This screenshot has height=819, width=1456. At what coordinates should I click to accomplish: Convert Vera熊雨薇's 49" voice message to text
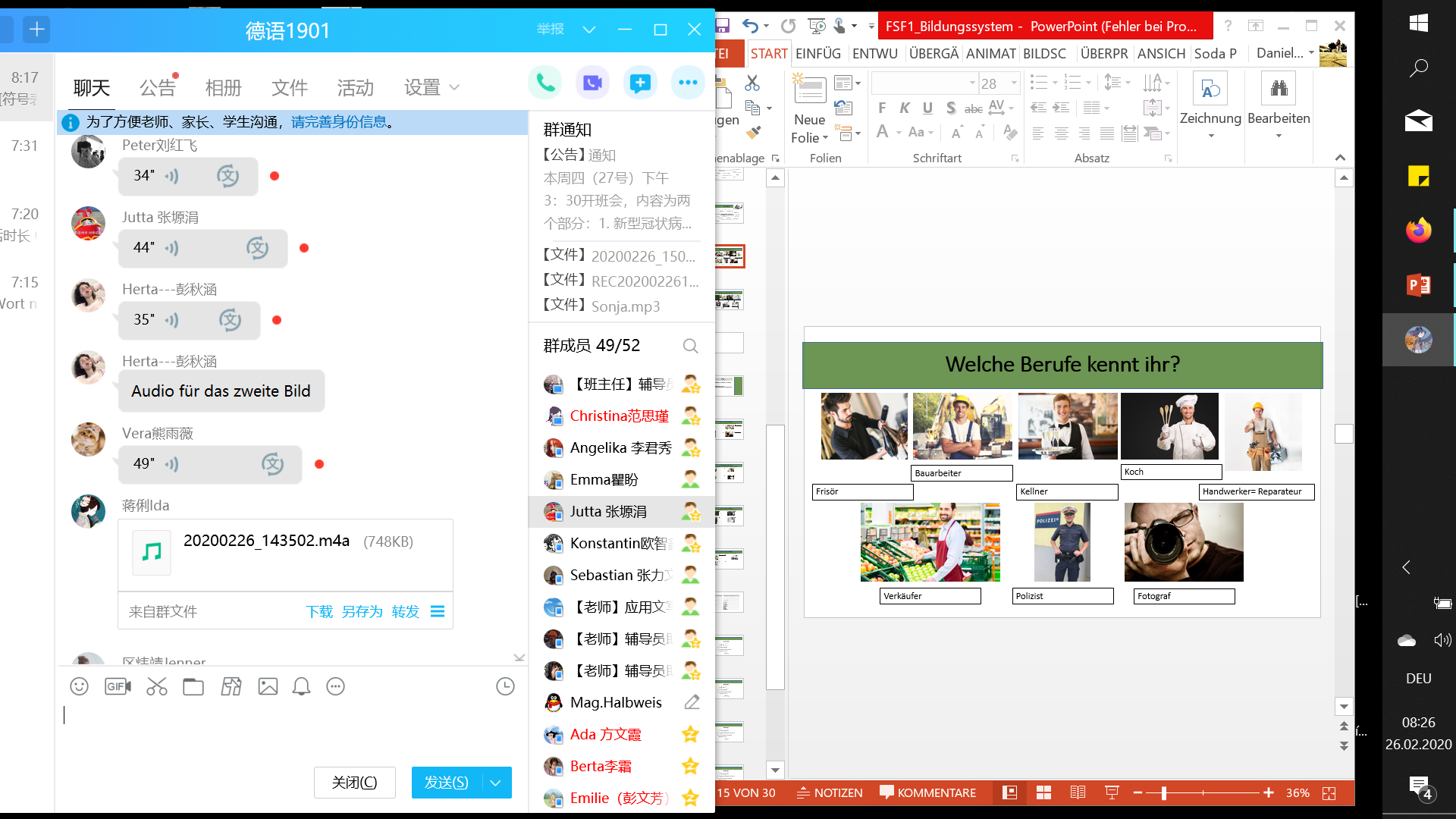click(272, 464)
